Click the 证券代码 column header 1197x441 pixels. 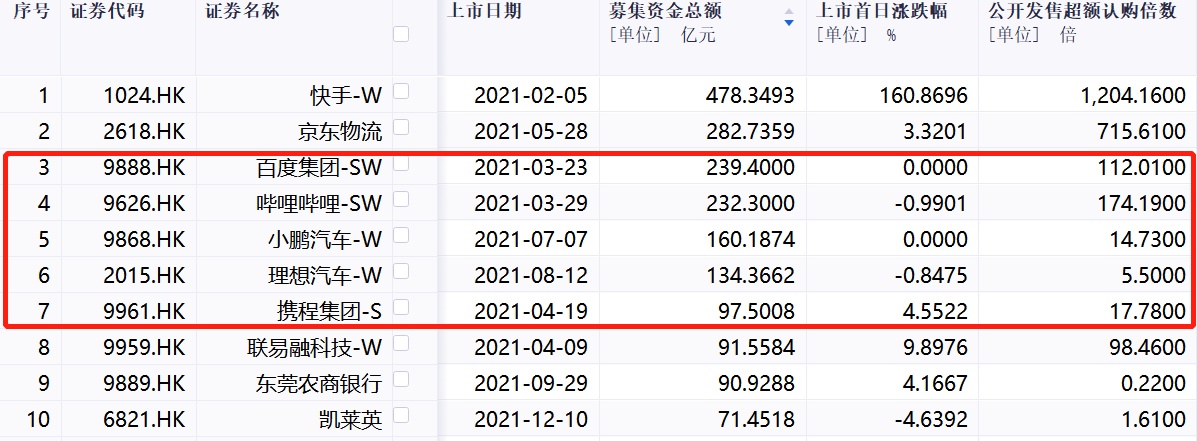[107, 12]
